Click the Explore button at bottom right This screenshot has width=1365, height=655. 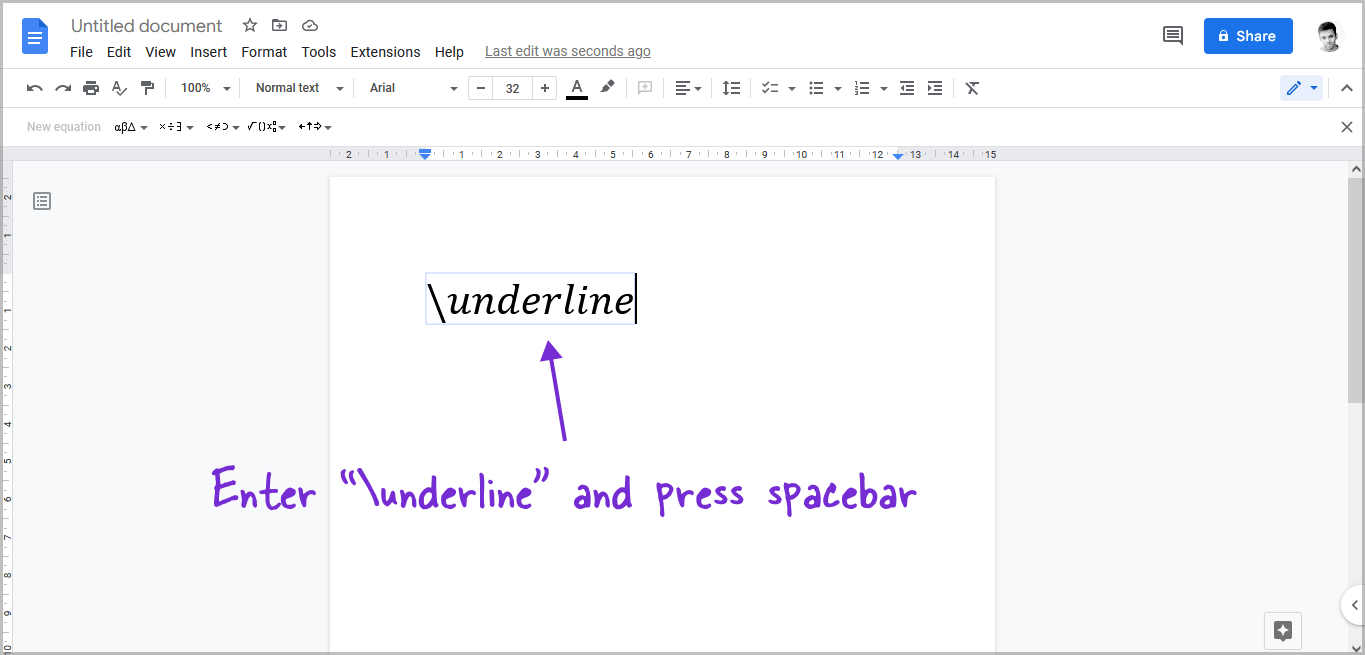tap(1283, 631)
